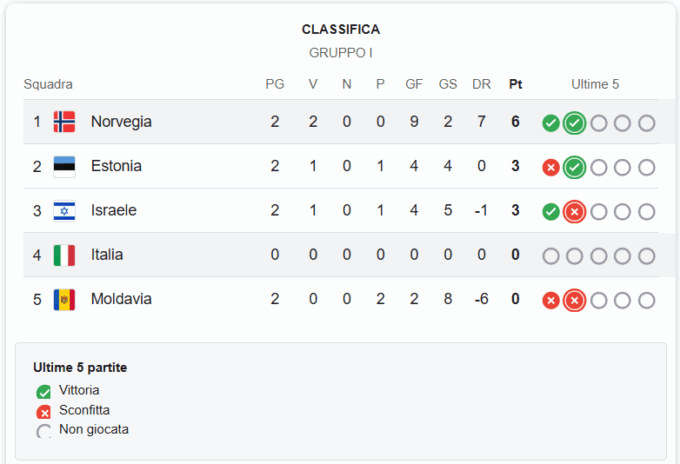The height and width of the screenshot is (464, 680).
Task: Click the DR column header
Action: tap(481, 84)
